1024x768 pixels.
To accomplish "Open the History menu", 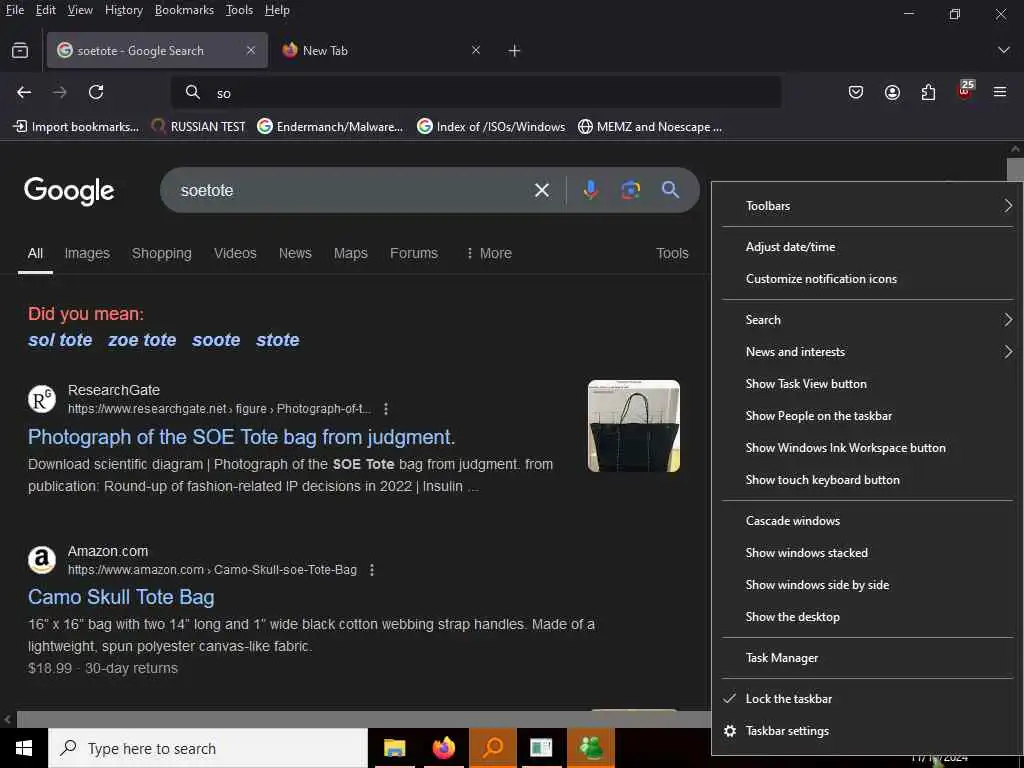I will point(123,10).
